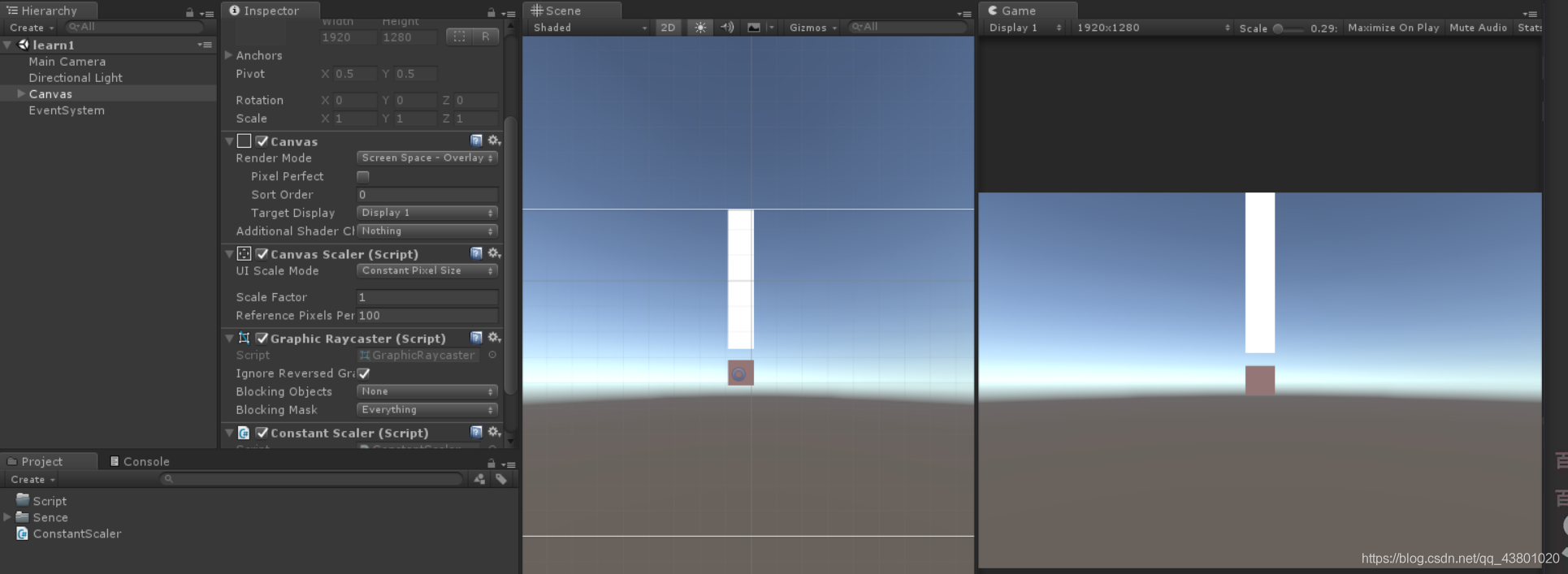Lock the Project panel
Screen dimensions: 1568x574
491,464
